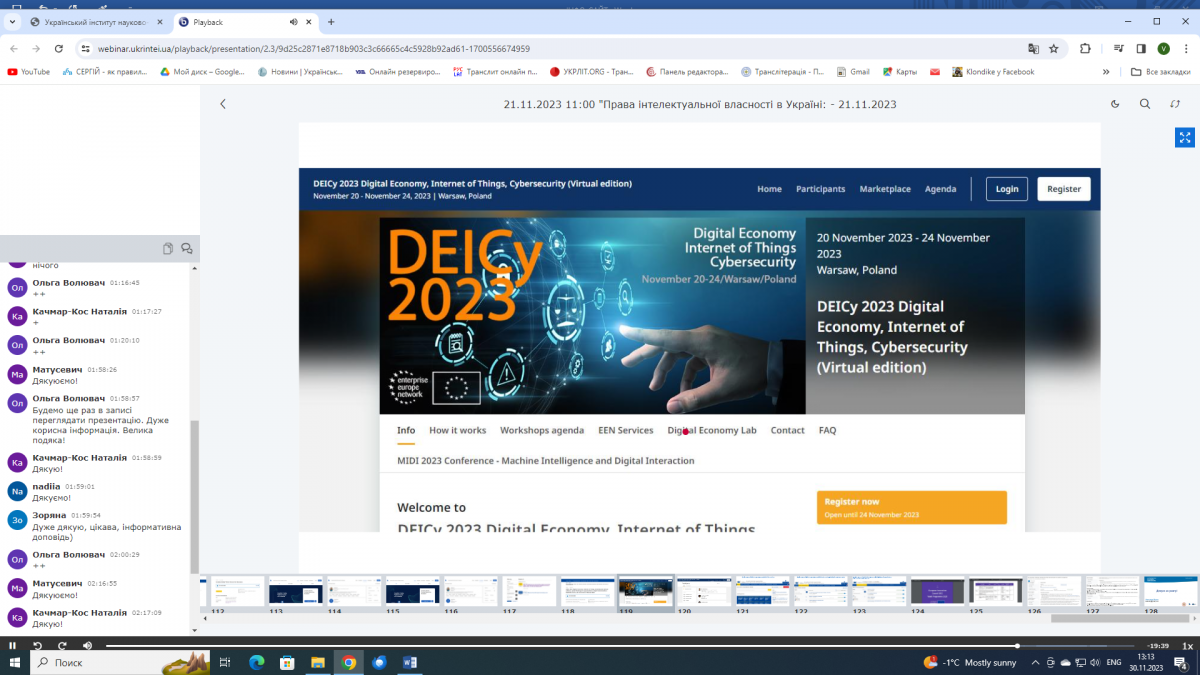Select slide thumbnail 121

[x=763, y=591]
